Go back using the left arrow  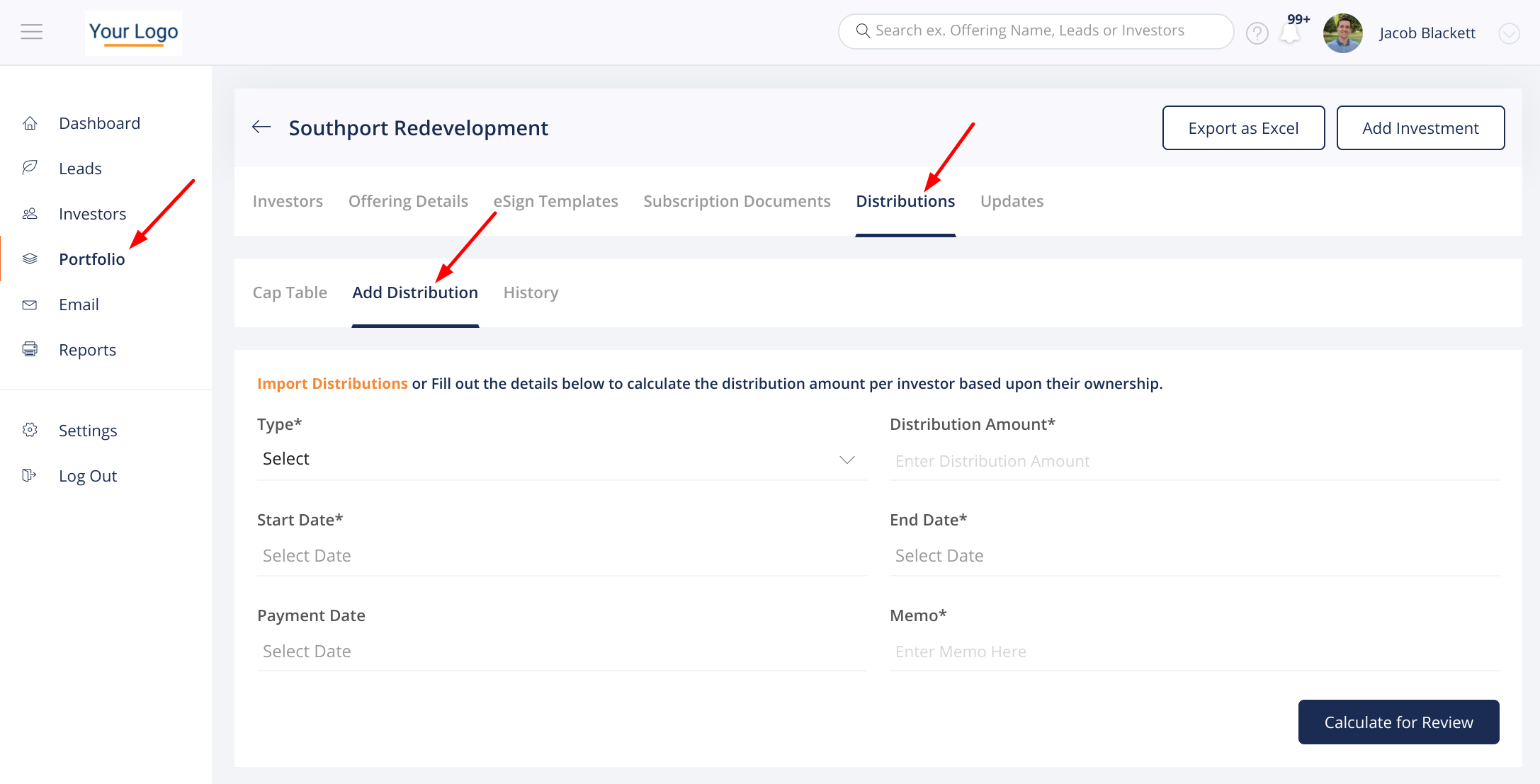click(261, 127)
